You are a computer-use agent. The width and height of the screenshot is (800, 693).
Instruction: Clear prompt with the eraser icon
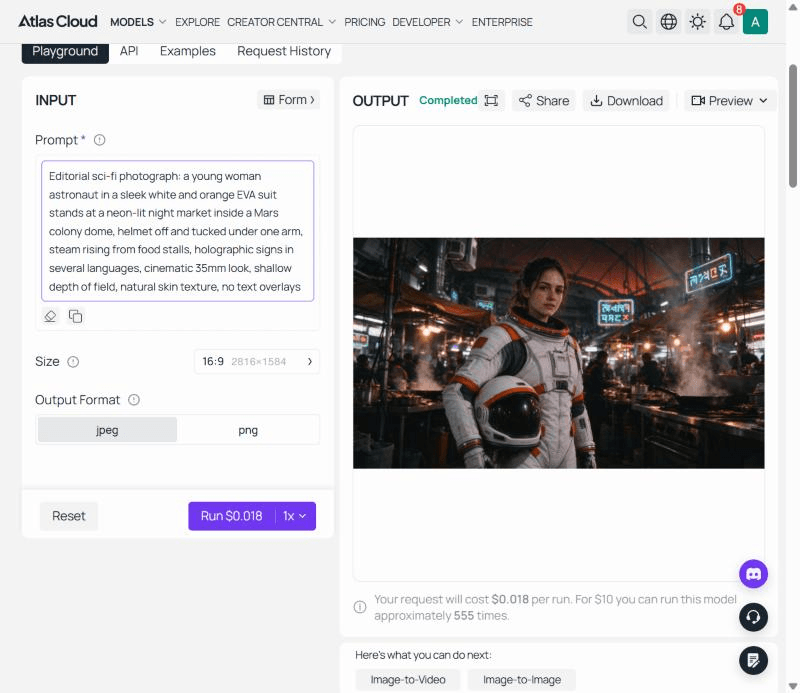[50, 316]
